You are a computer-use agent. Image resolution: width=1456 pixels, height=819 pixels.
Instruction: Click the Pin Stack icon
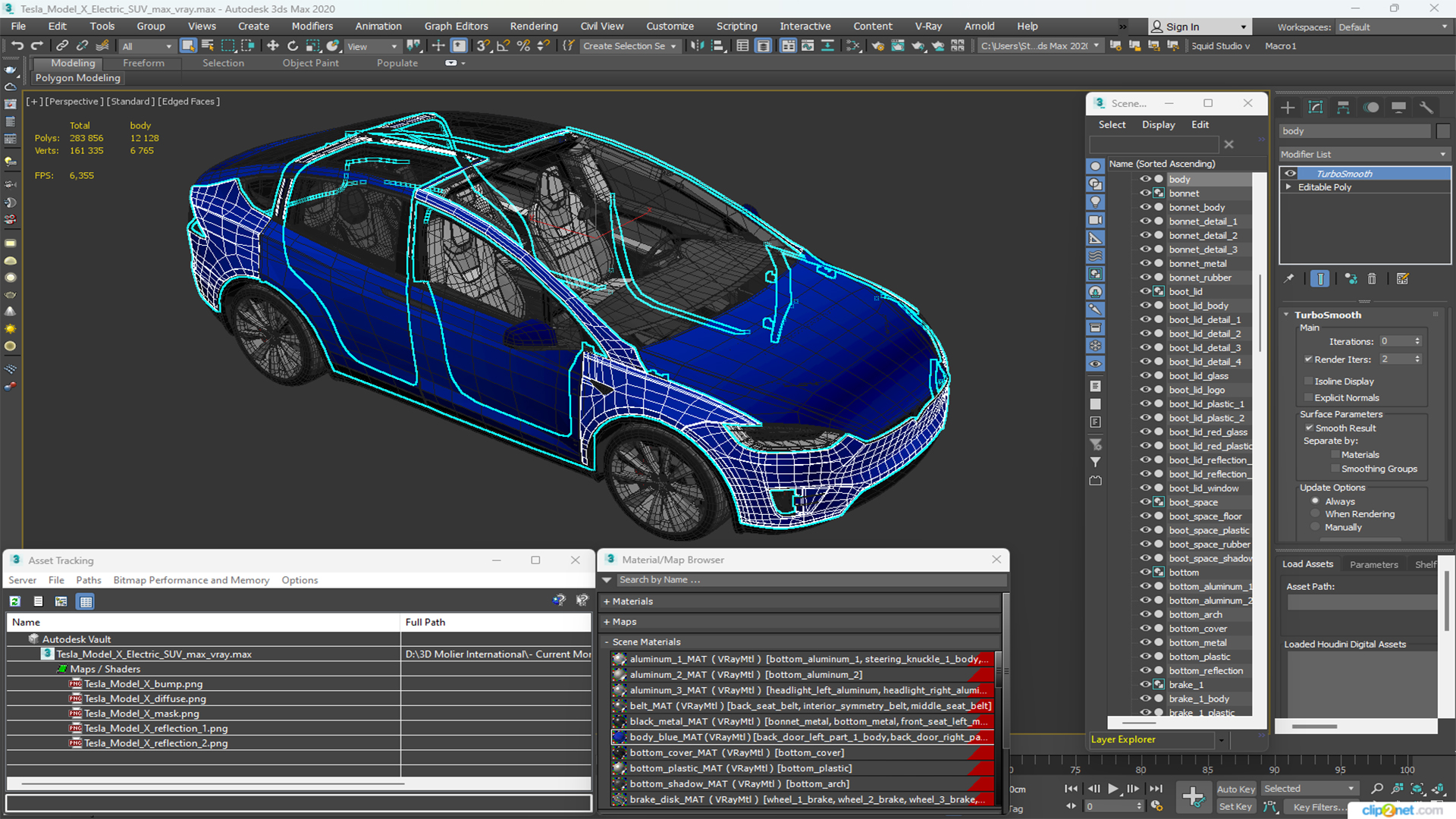1289,279
